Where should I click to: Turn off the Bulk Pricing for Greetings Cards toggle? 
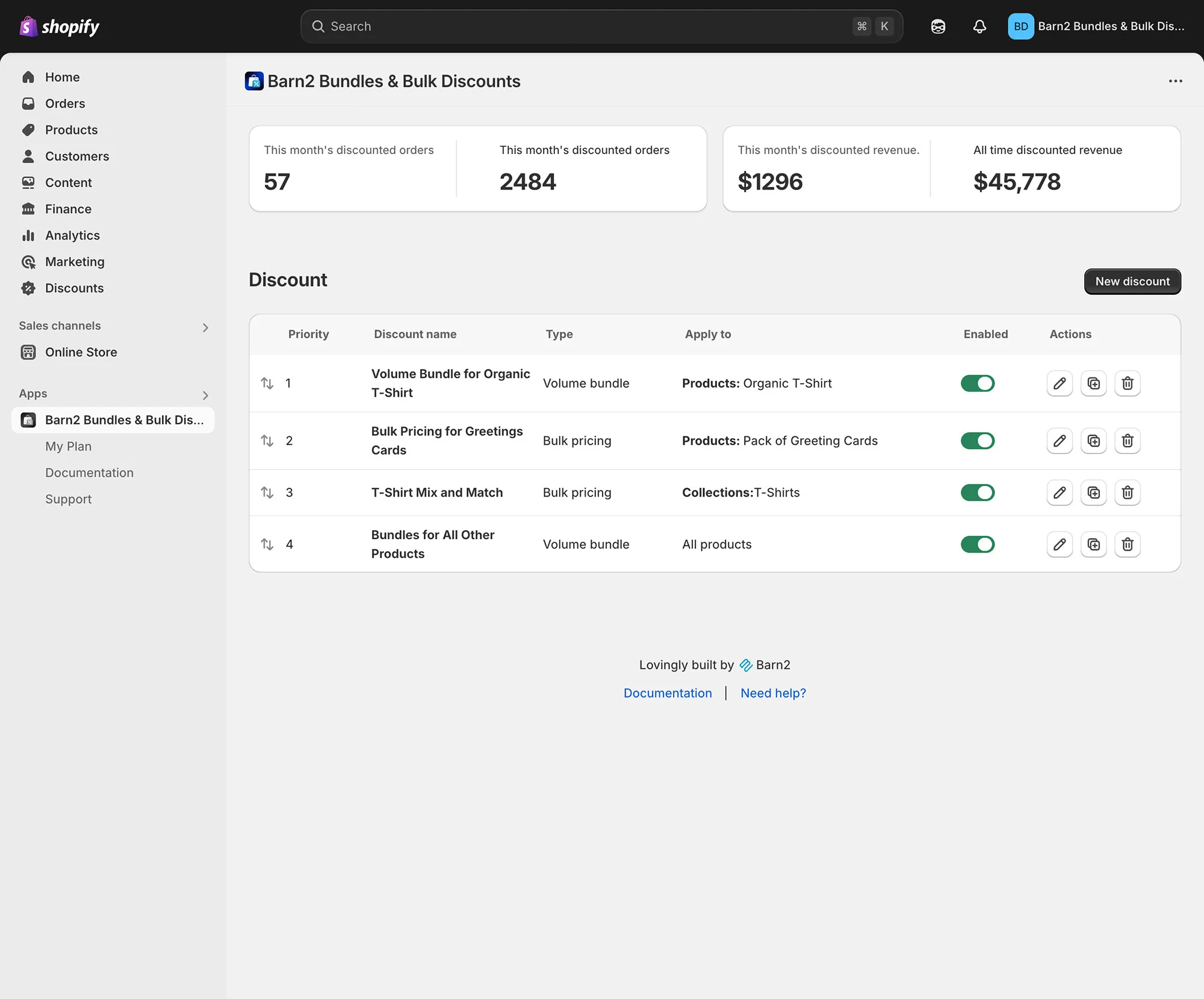pyautogui.click(x=977, y=441)
